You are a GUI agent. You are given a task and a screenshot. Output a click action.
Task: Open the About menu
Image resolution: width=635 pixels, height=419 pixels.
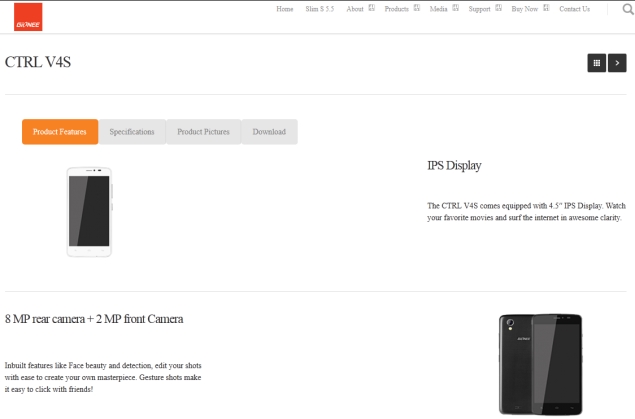coord(355,9)
